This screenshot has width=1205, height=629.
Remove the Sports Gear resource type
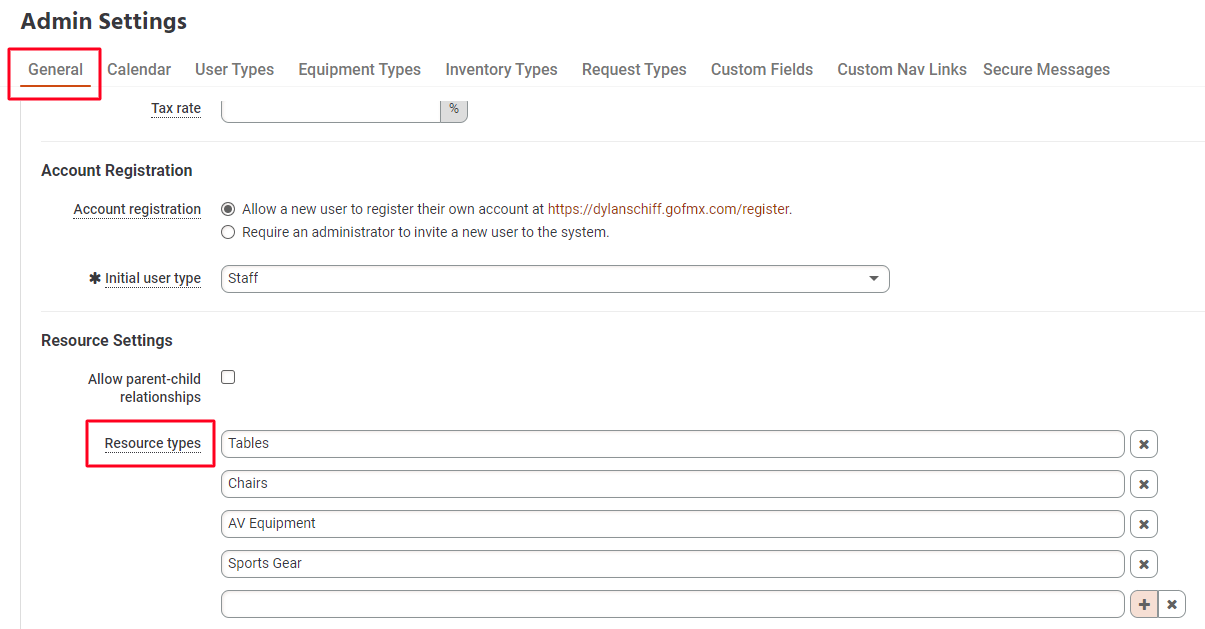pos(1143,563)
